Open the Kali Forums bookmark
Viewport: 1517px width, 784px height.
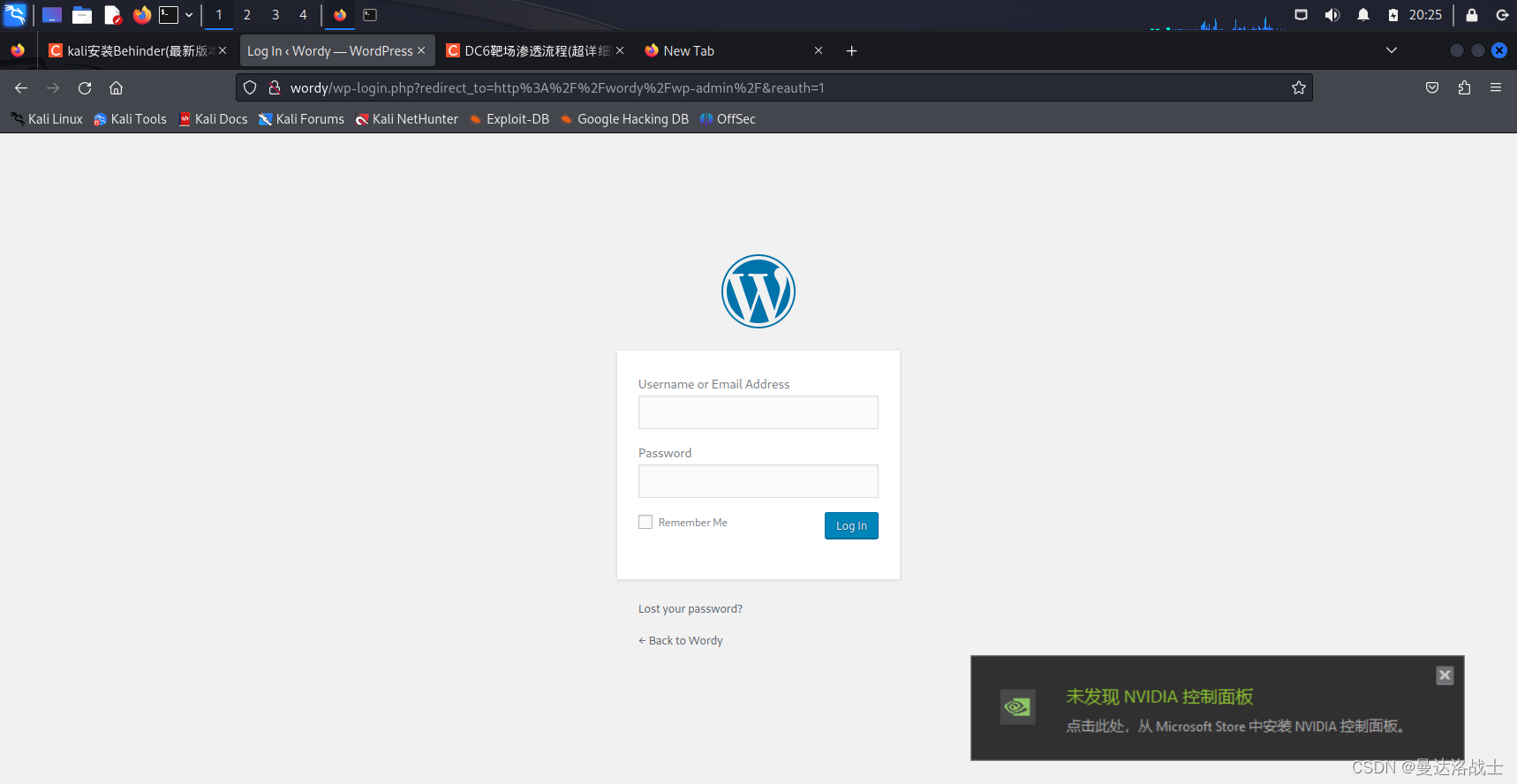point(301,119)
